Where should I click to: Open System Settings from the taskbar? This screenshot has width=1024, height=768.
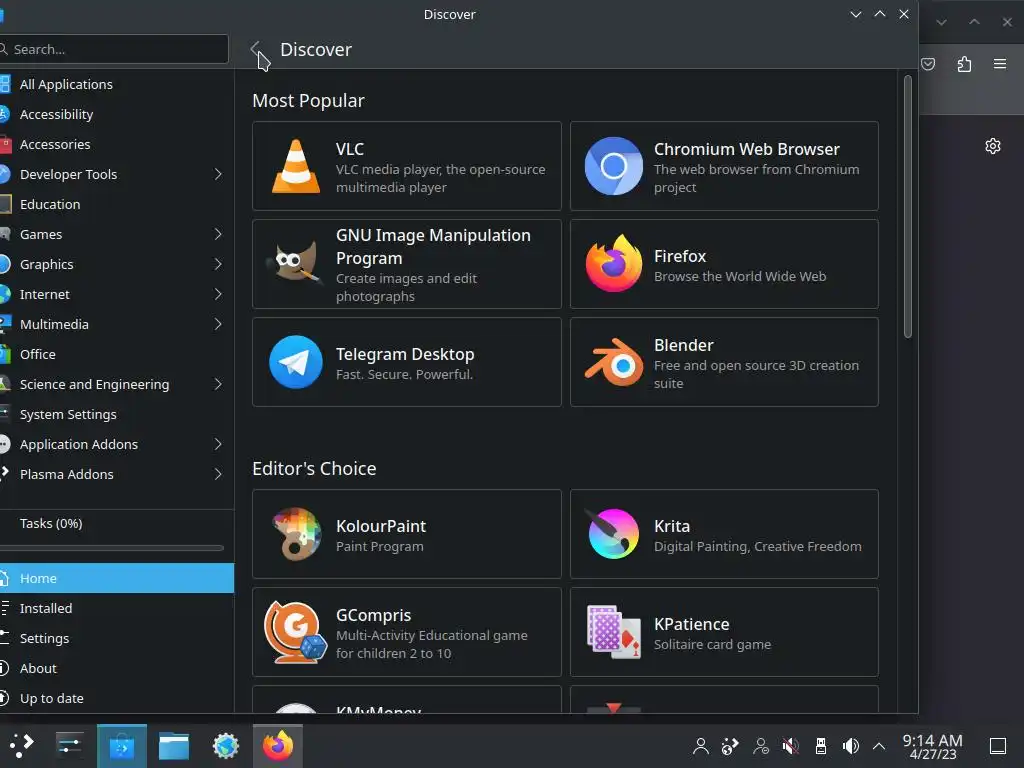(69, 746)
